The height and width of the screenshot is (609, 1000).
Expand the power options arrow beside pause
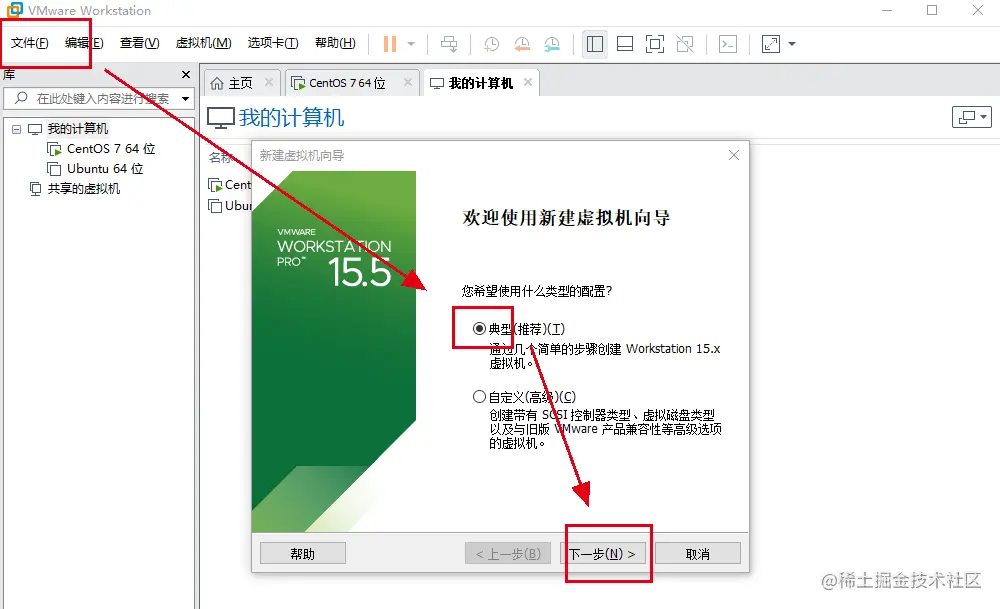click(411, 44)
